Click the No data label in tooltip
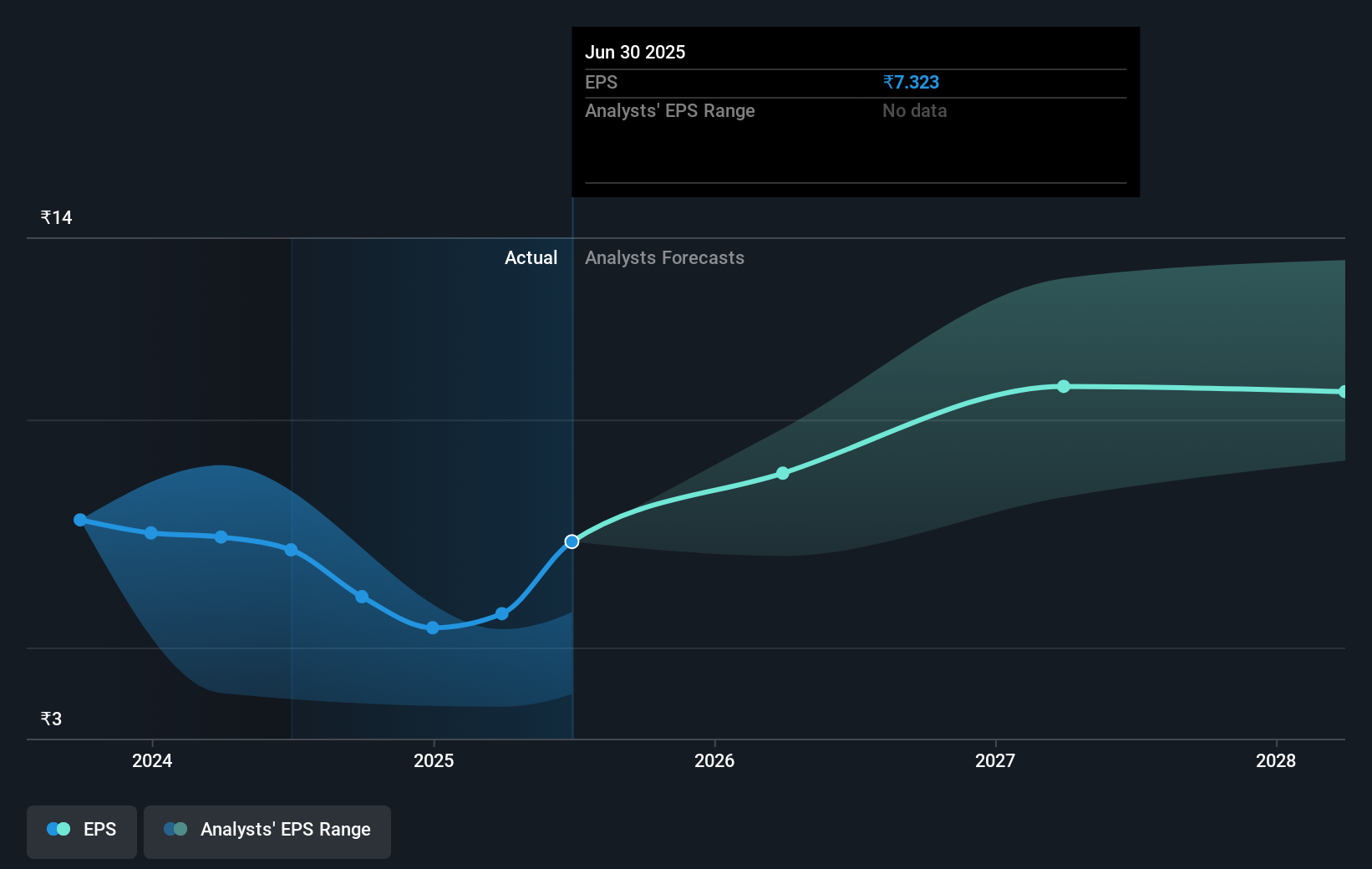 [x=914, y=110]
